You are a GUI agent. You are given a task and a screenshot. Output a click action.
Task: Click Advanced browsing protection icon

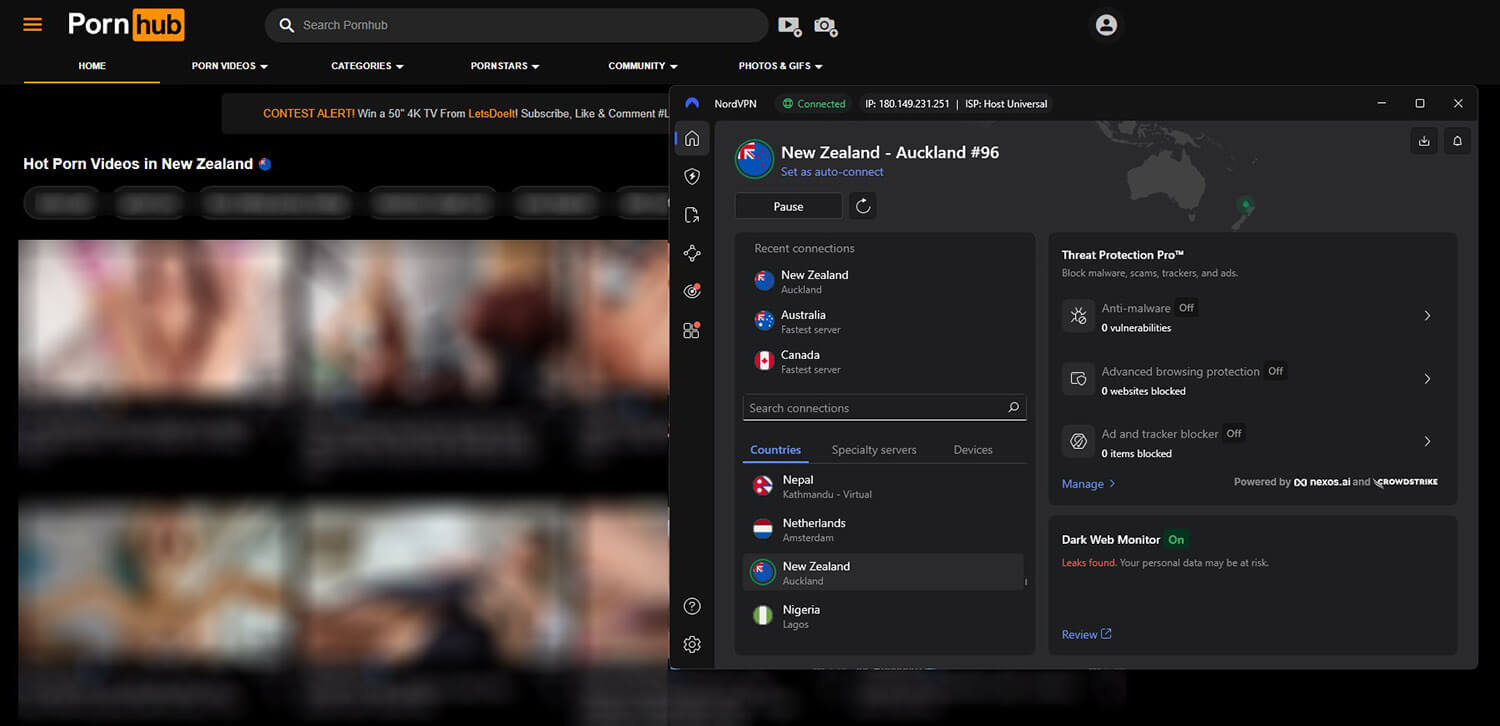coord(1078,379)
